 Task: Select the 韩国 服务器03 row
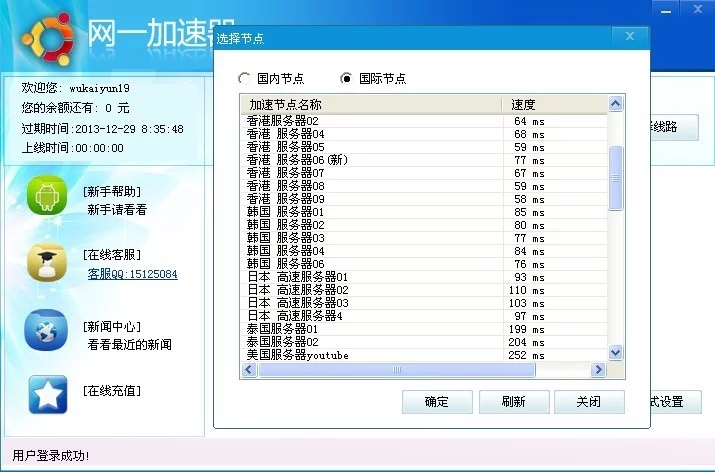[424, 238]
